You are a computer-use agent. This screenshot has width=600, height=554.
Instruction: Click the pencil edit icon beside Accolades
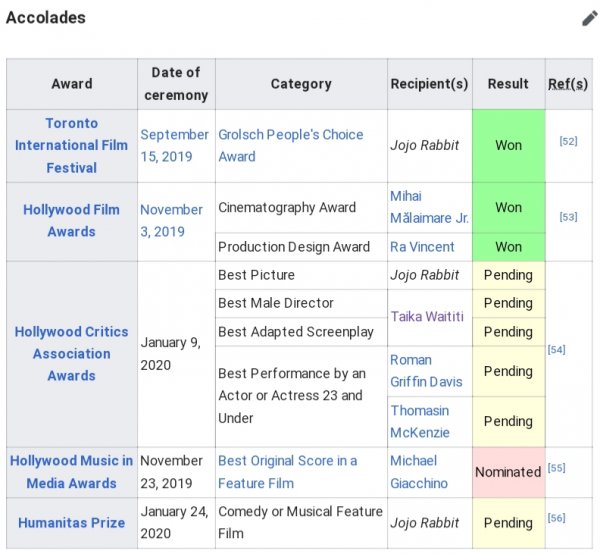(588, 18)
